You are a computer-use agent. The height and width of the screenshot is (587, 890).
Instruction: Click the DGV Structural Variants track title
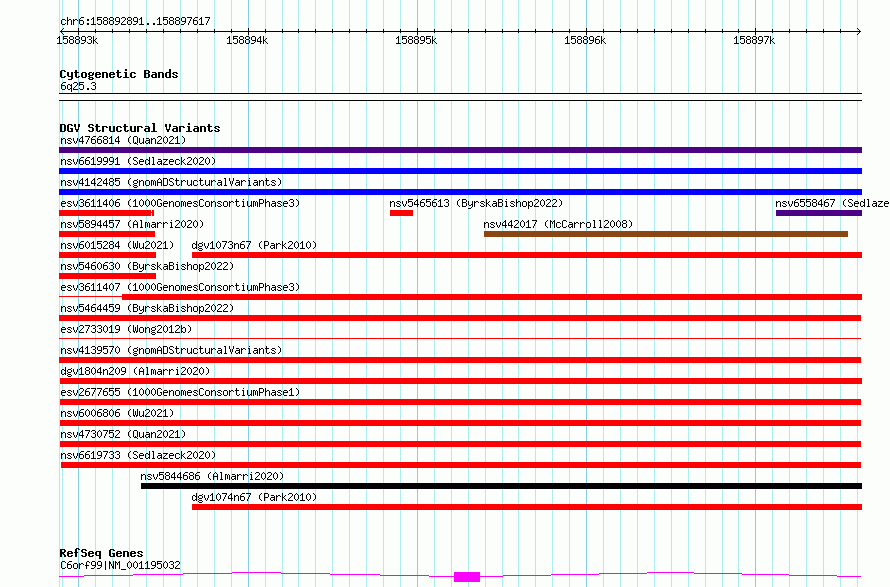(x=140, y=128)
